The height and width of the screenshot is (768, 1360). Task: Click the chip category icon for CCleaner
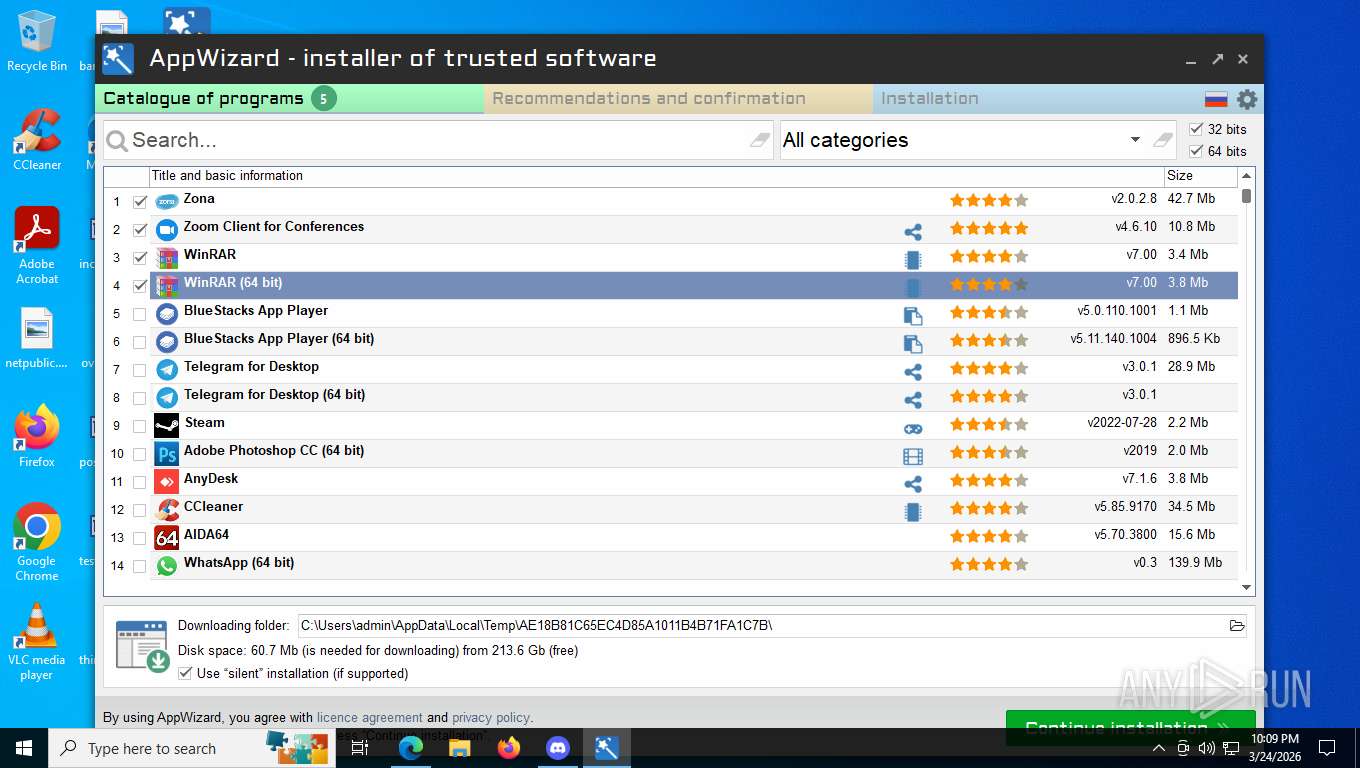[913, 512]
